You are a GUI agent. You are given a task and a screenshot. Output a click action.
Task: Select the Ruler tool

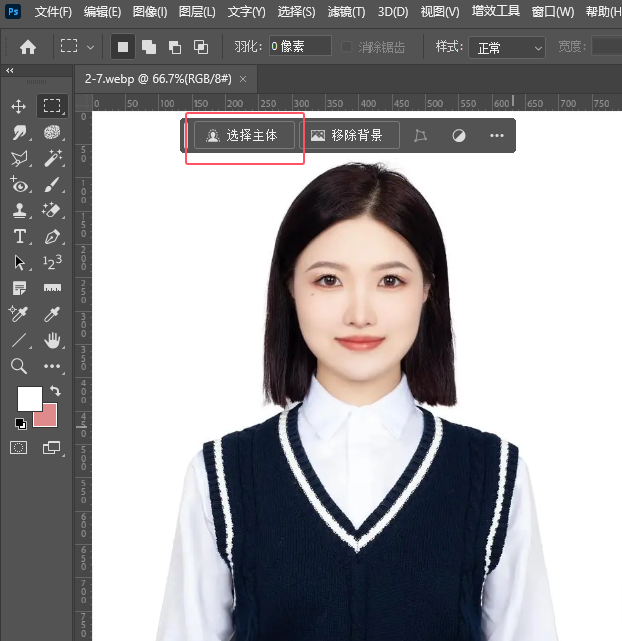(x=52, y=288)
